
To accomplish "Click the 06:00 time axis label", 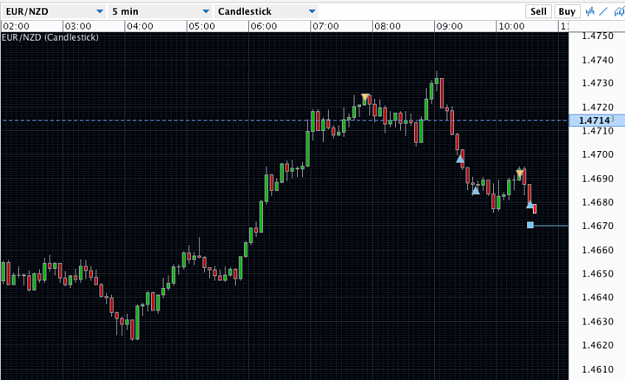I will [x=264, y=26].
